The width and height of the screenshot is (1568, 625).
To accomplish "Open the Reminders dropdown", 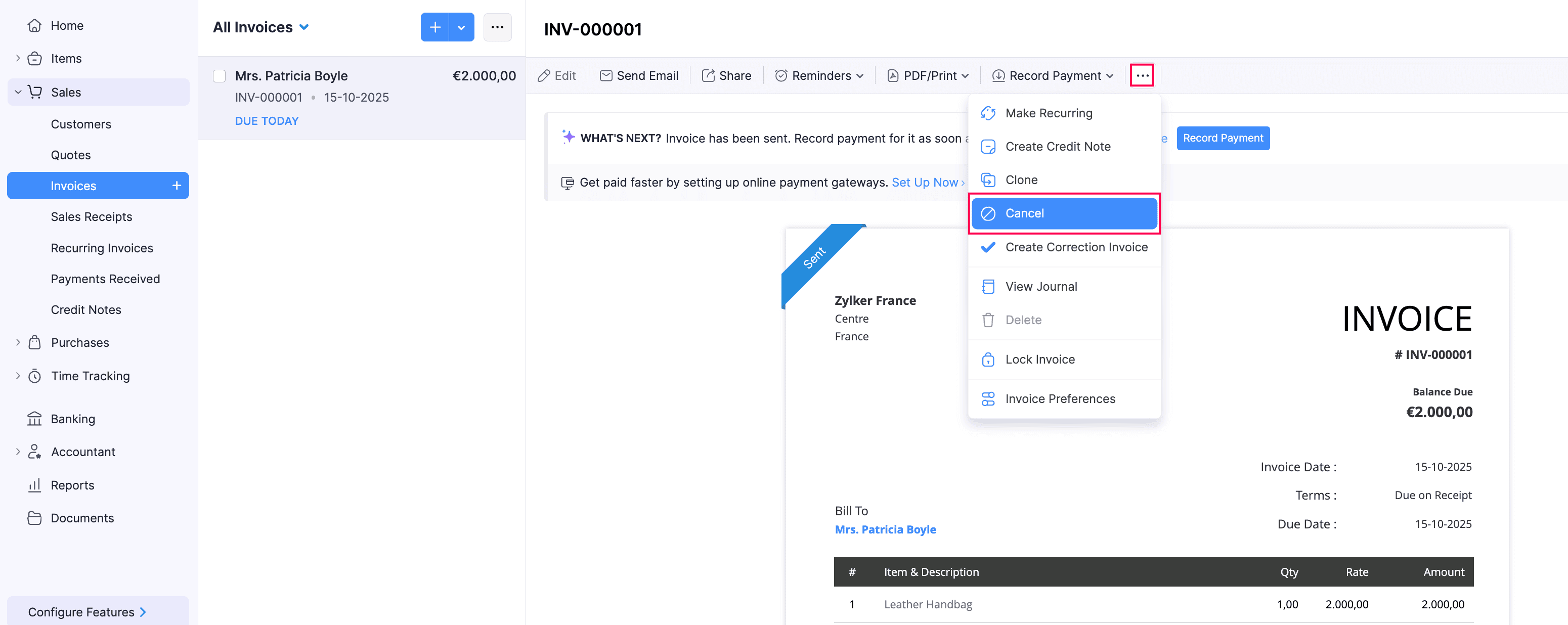I will (x=819, y=75).
